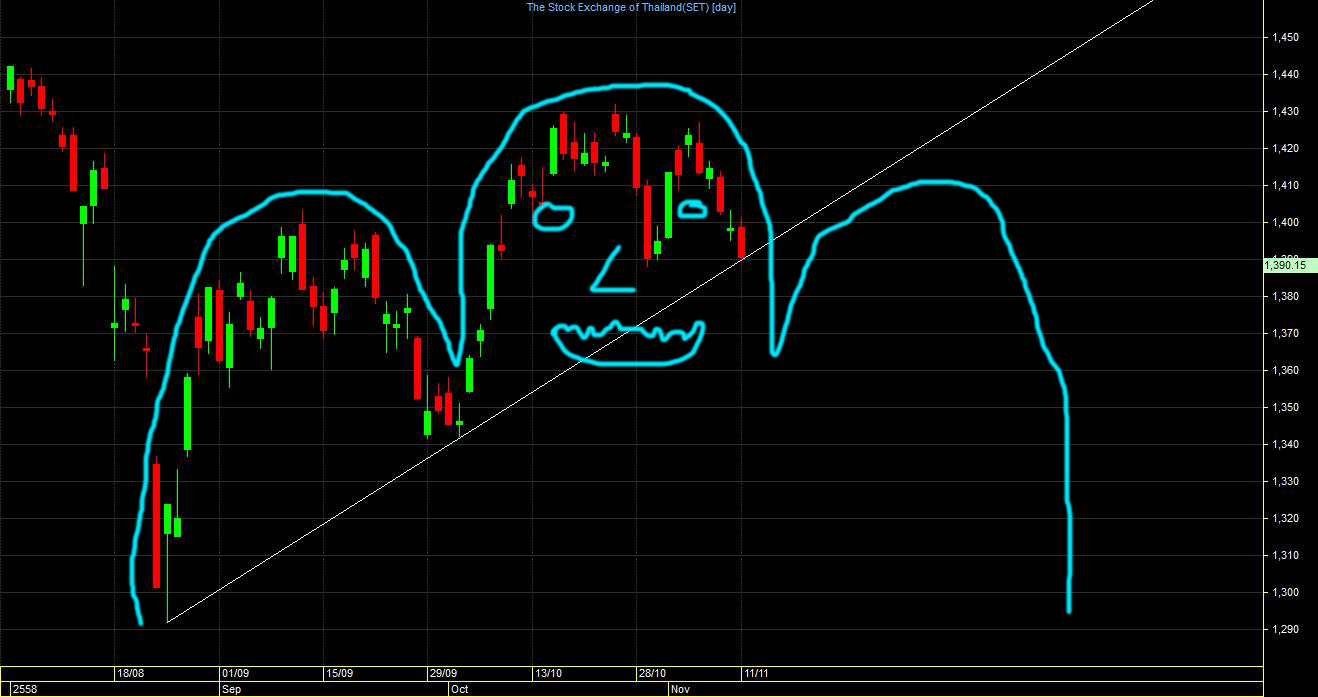Click the cyan drawn nose shape

point(612,269)
